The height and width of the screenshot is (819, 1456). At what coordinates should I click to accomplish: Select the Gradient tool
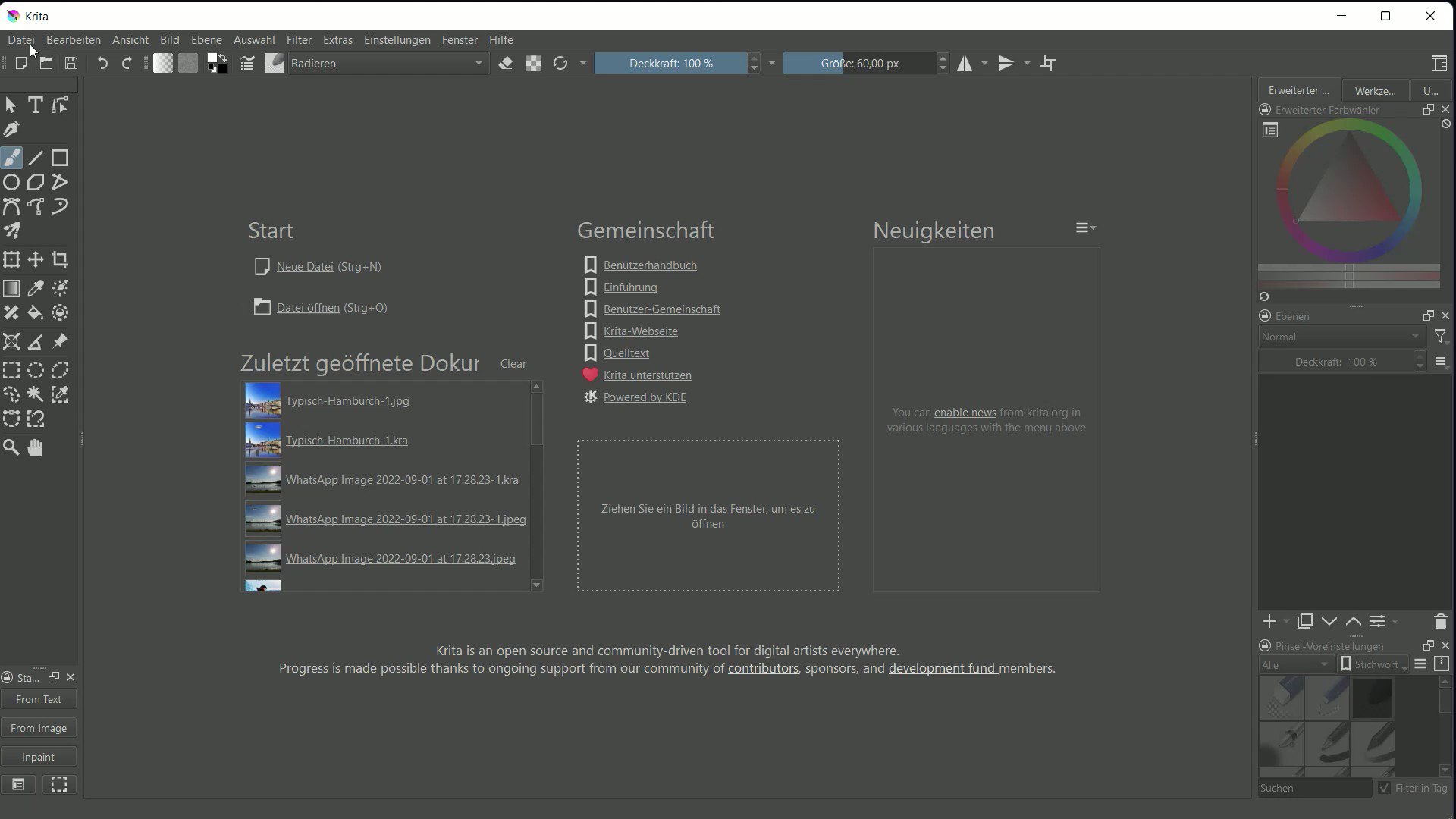(x=11, y=288)
